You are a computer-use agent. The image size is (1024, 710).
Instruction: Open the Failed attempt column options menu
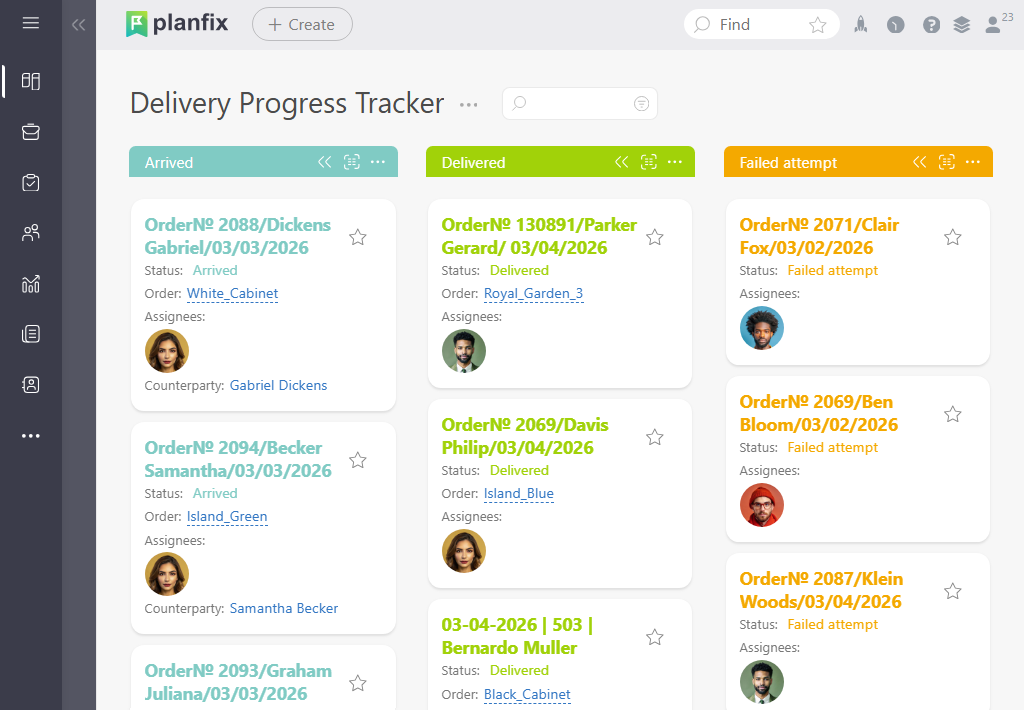click(x=975, y=161)
